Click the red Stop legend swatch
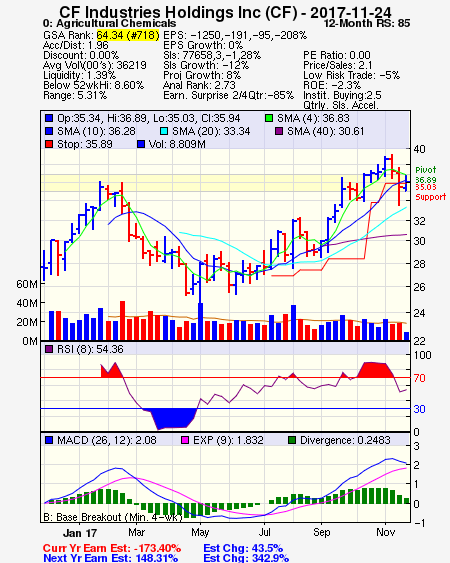450x563 pixels. [49, 144]
